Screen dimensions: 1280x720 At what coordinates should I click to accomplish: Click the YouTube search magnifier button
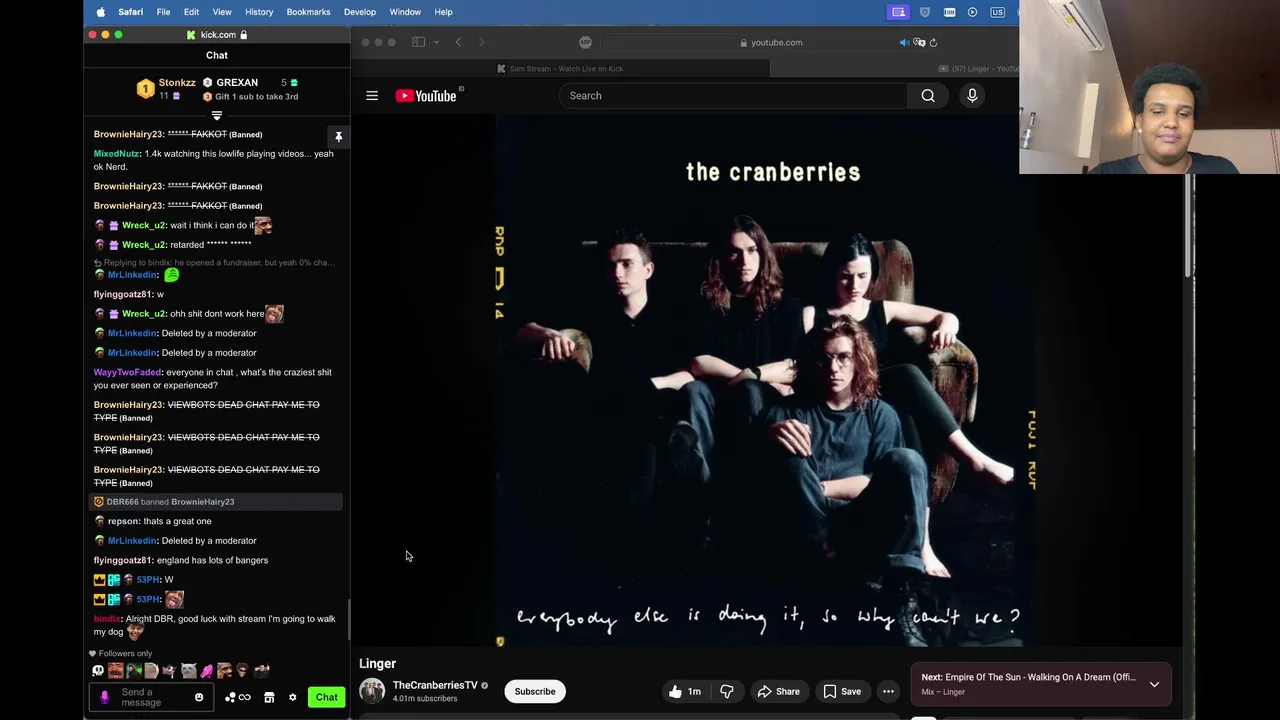click(928, 96)
